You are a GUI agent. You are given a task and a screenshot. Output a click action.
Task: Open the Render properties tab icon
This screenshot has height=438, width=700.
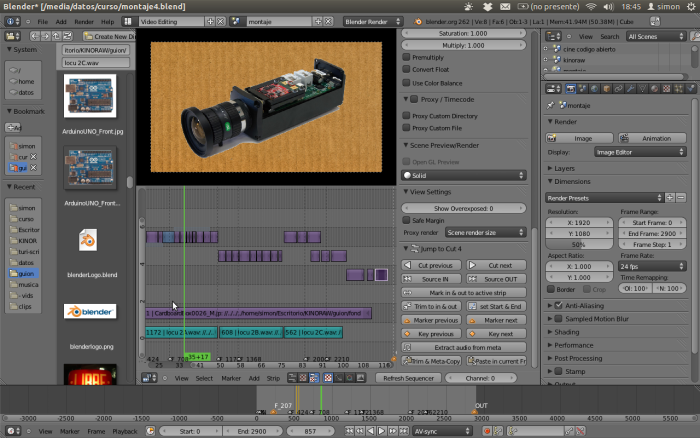click(x=571, y=89)
